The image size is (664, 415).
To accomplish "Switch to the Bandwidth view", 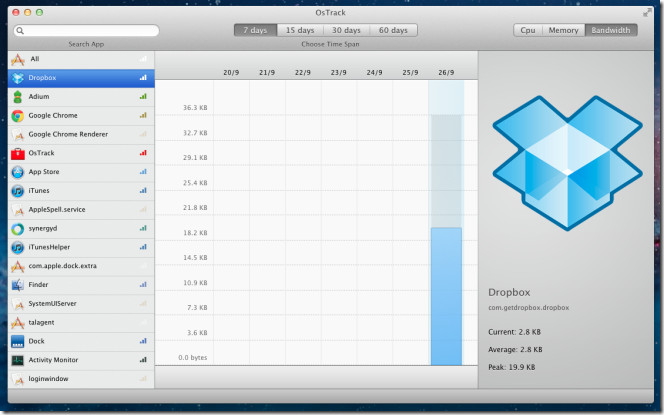I will (x=611, y=30).
